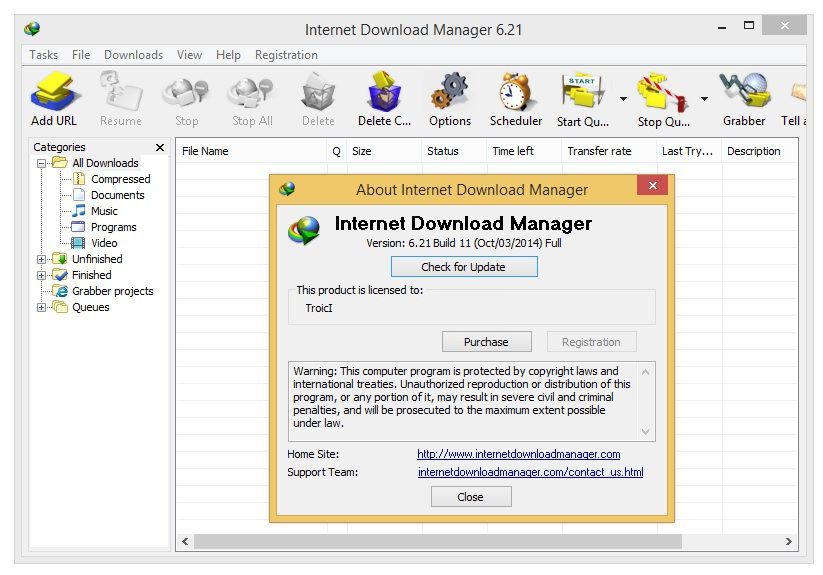823x575 pixels.
Task: Open the Stop Queue dropdown arrow
Action: (x=704, y=99)
